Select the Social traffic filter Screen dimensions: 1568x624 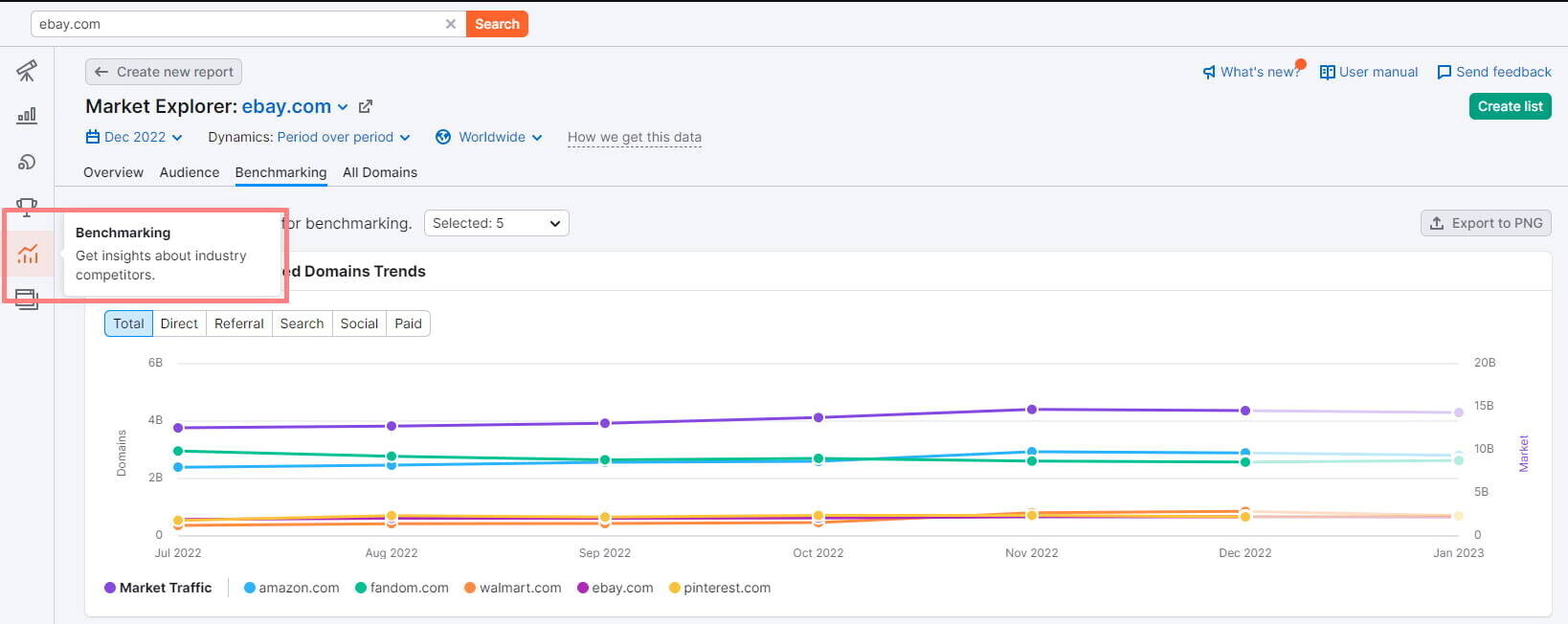tap(359, 323)
